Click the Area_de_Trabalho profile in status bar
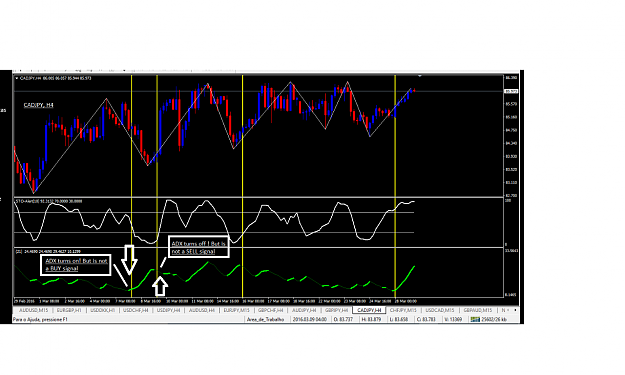The image size is (625, 375). pyautogui.click(x=265, y=319)
